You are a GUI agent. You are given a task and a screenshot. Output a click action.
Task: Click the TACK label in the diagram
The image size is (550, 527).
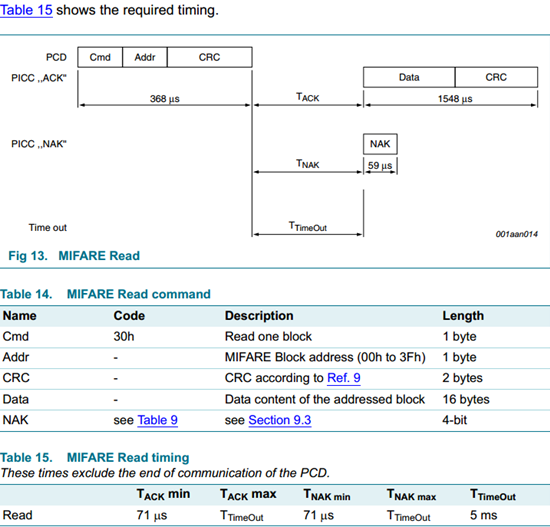point(308,97)
